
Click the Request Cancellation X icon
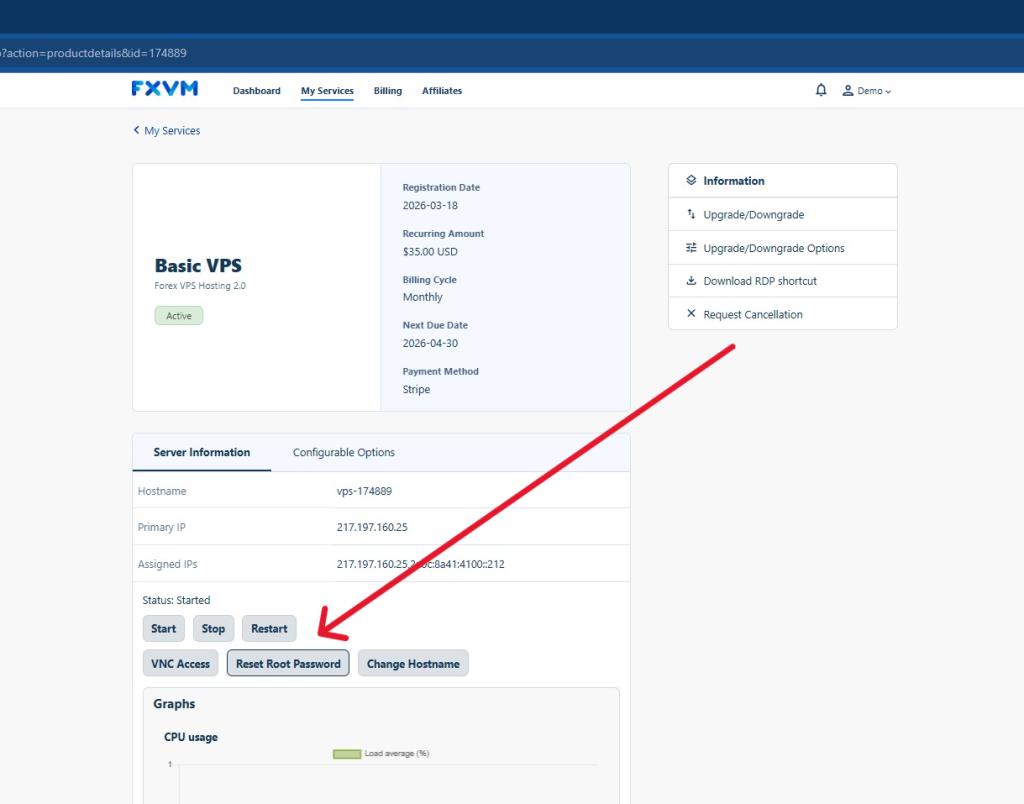tap(690, 314)
